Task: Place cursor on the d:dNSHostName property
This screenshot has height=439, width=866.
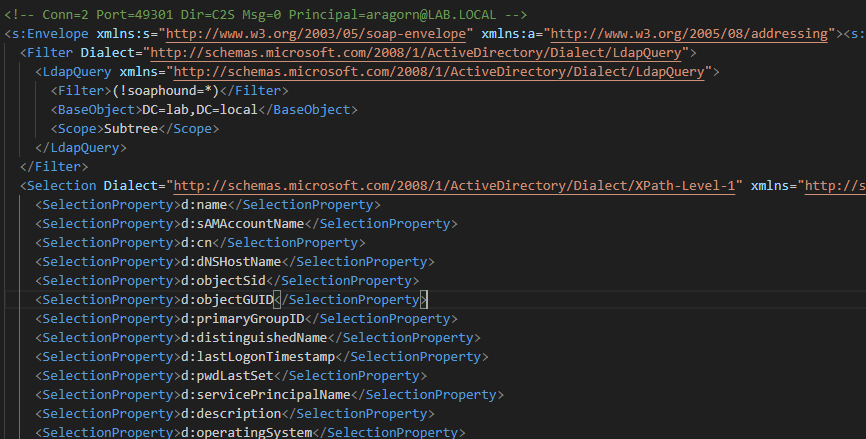Action: point(229,261)
